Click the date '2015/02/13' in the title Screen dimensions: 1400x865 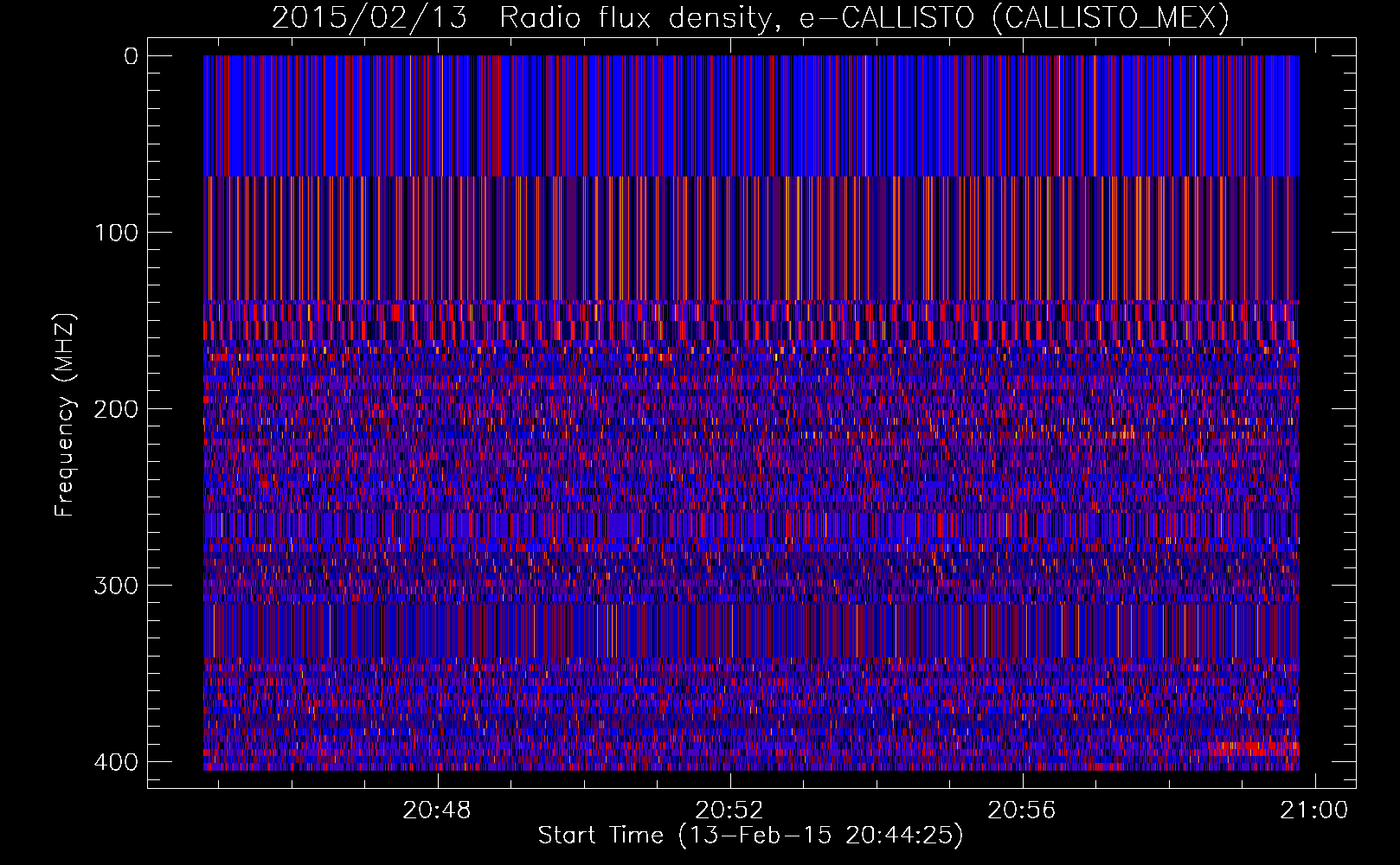[371, 17]
